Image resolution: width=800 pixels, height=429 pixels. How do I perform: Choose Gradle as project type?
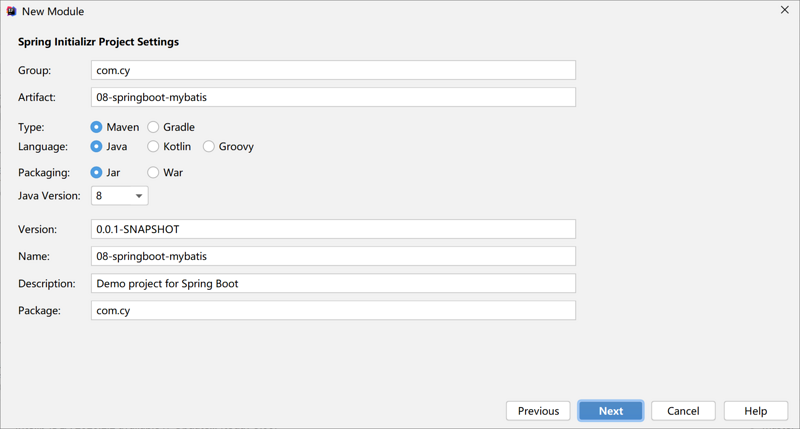click(153, 127)
